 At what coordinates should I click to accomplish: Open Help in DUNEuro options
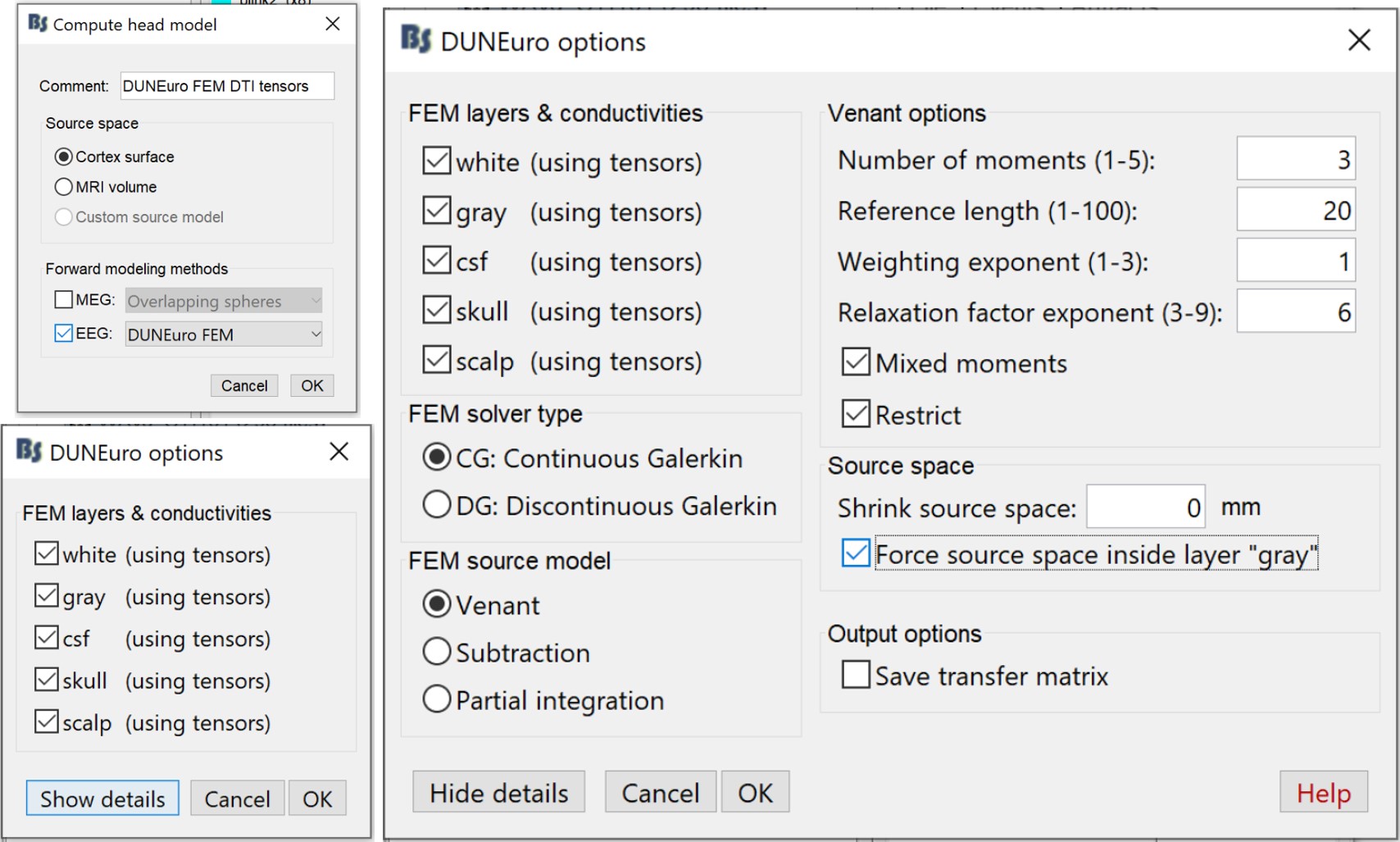1323,793
